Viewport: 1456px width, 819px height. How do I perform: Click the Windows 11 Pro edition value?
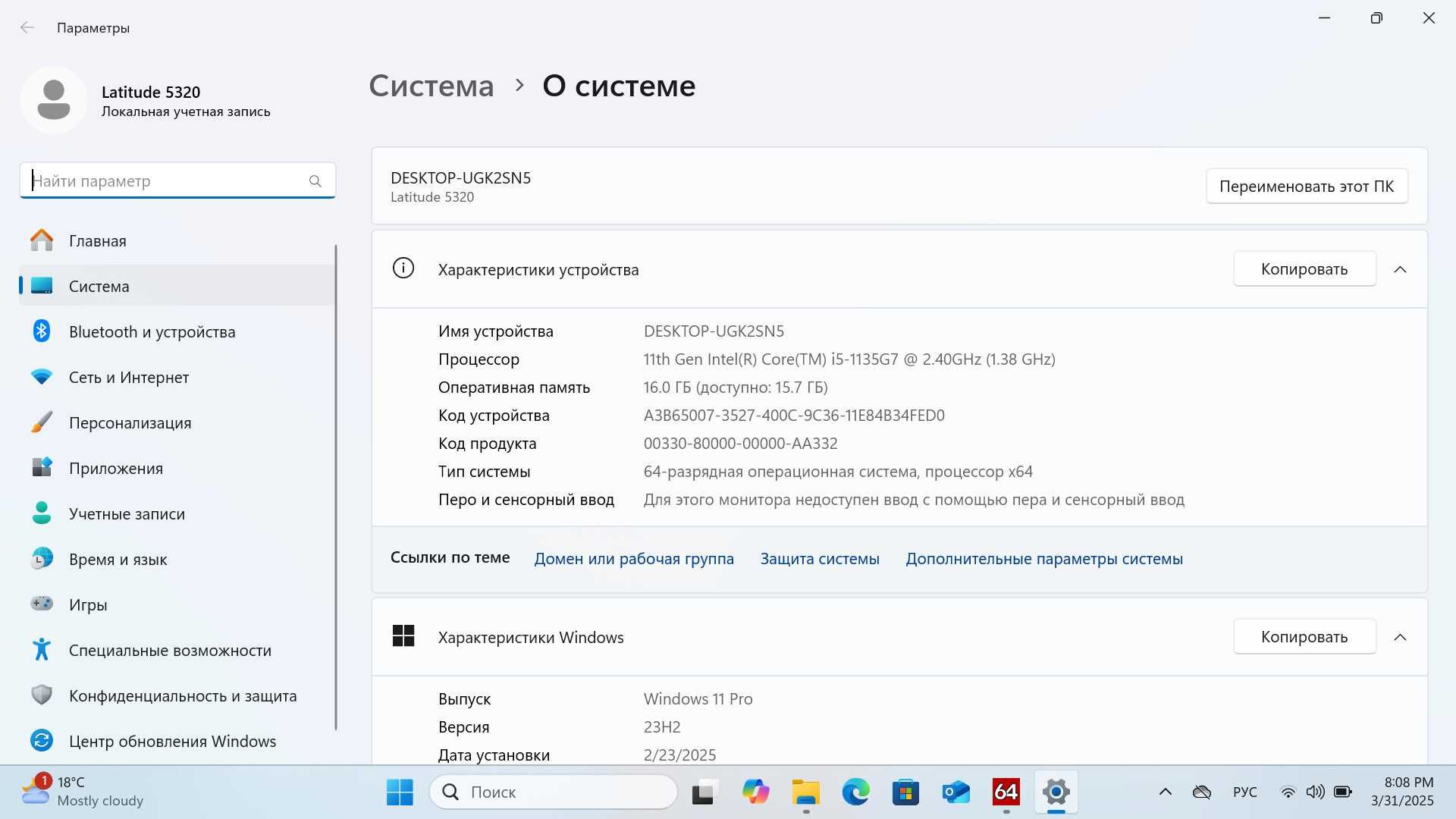click(x=698, y=699)
